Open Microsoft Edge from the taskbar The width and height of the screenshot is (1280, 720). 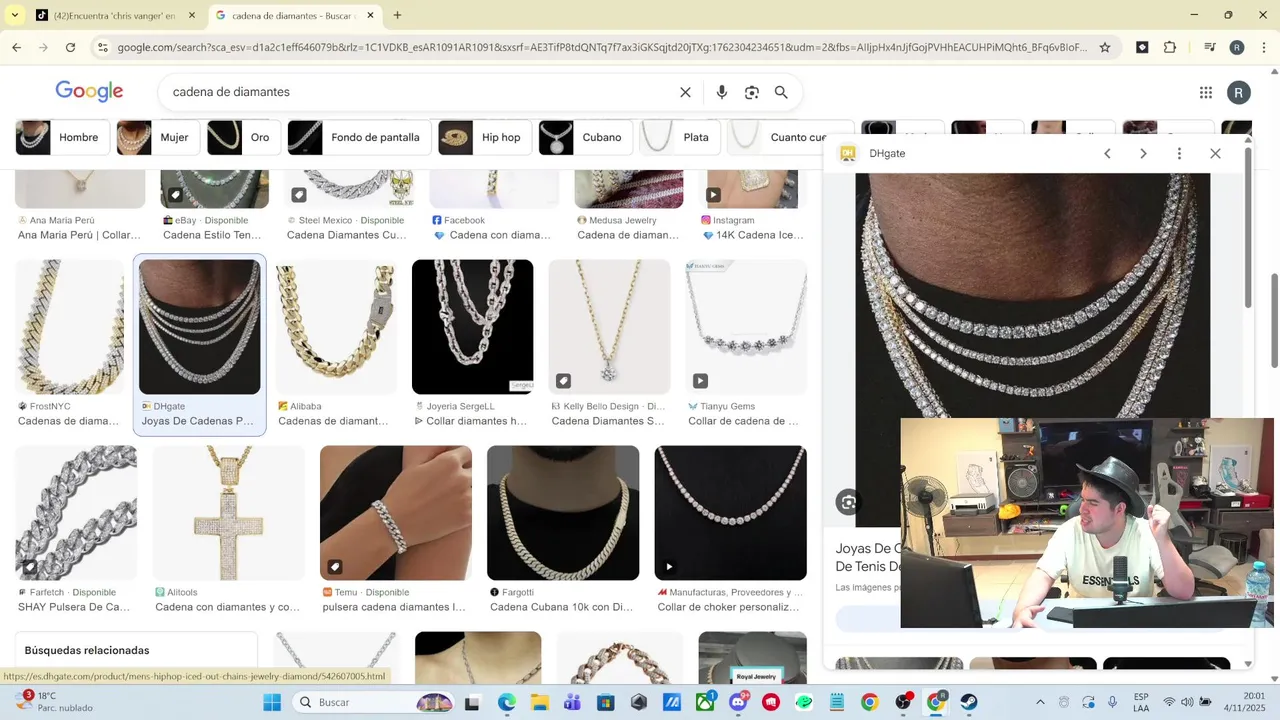tap(507, 702)
